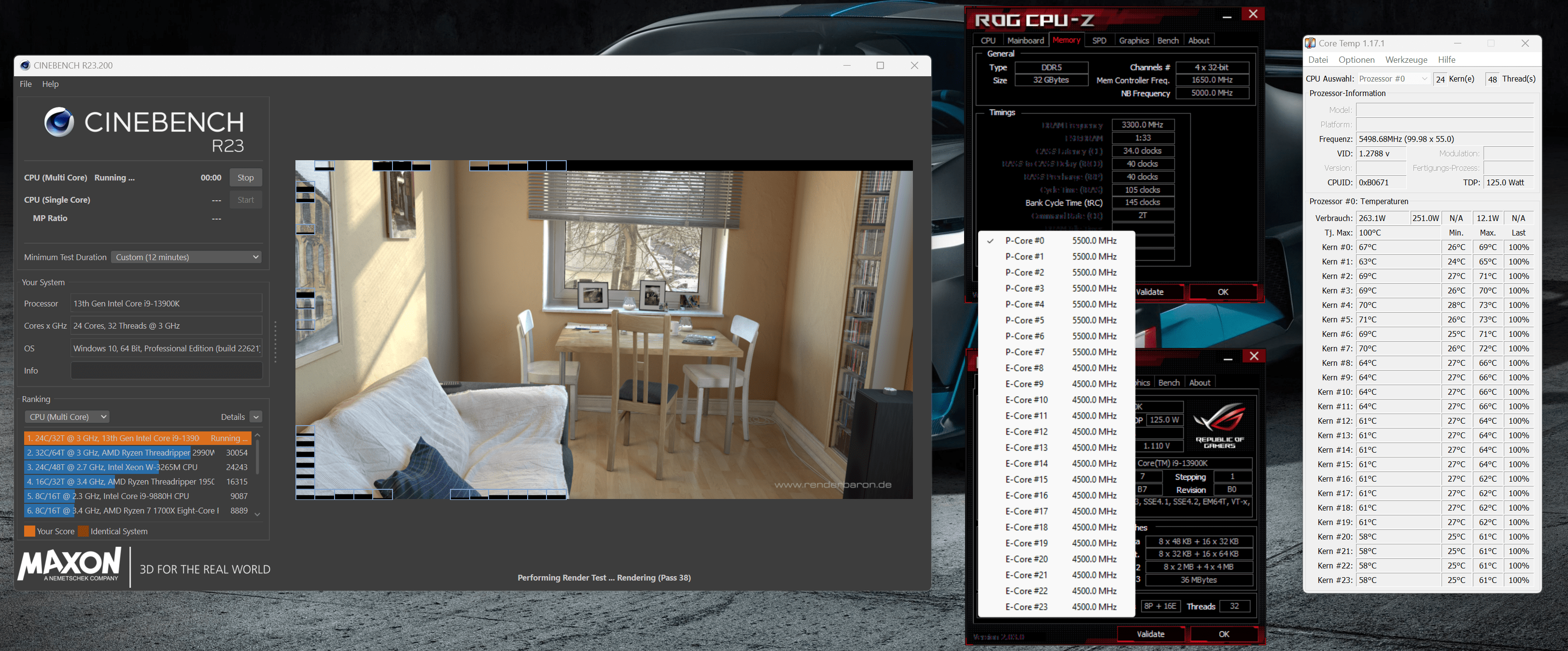The width and height of the screenshot is (1568, 651).
Task: Open Minimum Test Duration dropdown
Action: tap(186, 257)
